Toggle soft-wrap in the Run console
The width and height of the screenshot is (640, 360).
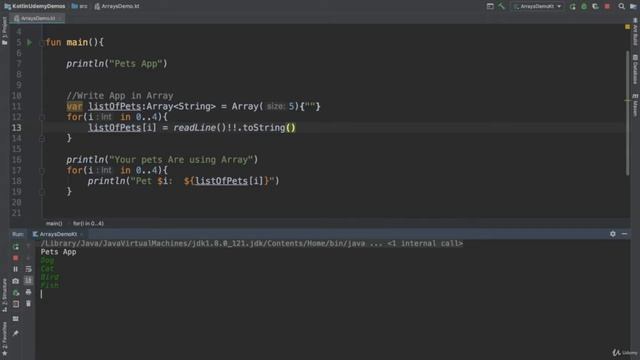pos(28,269)
